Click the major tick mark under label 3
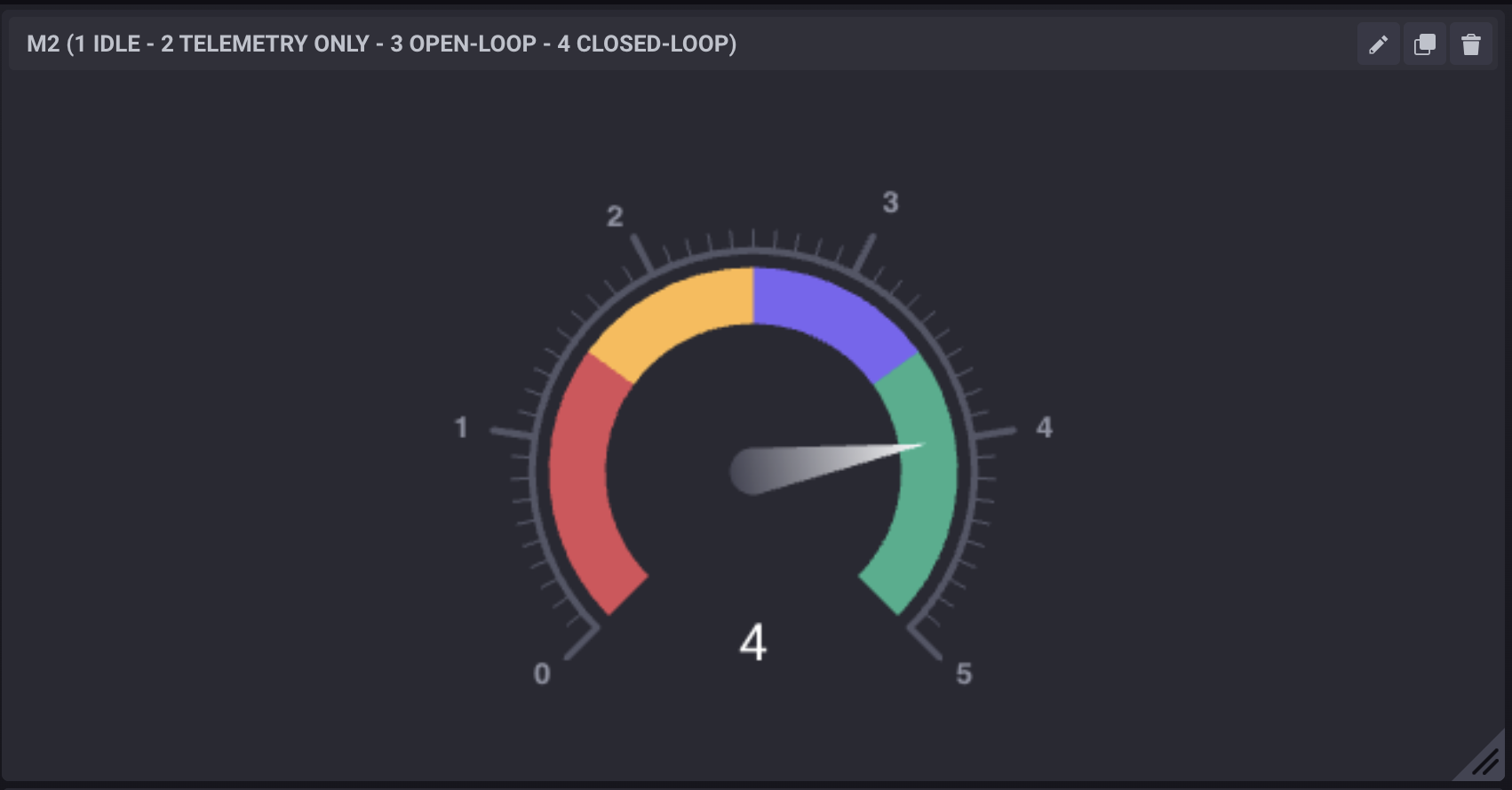The image size is (1512, 790). coord(864,253)
